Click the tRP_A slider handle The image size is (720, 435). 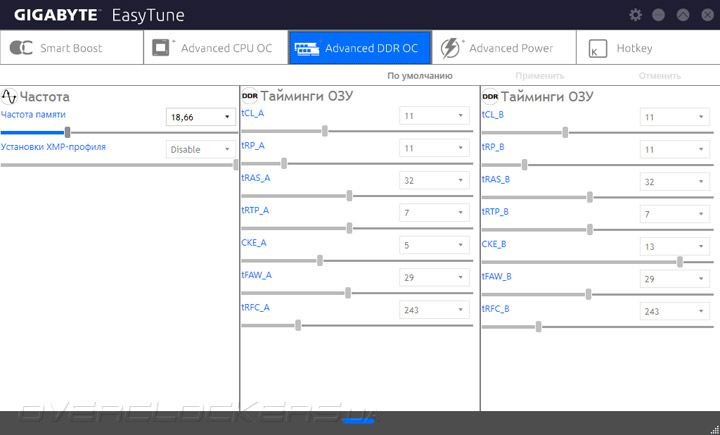[284, 164]
